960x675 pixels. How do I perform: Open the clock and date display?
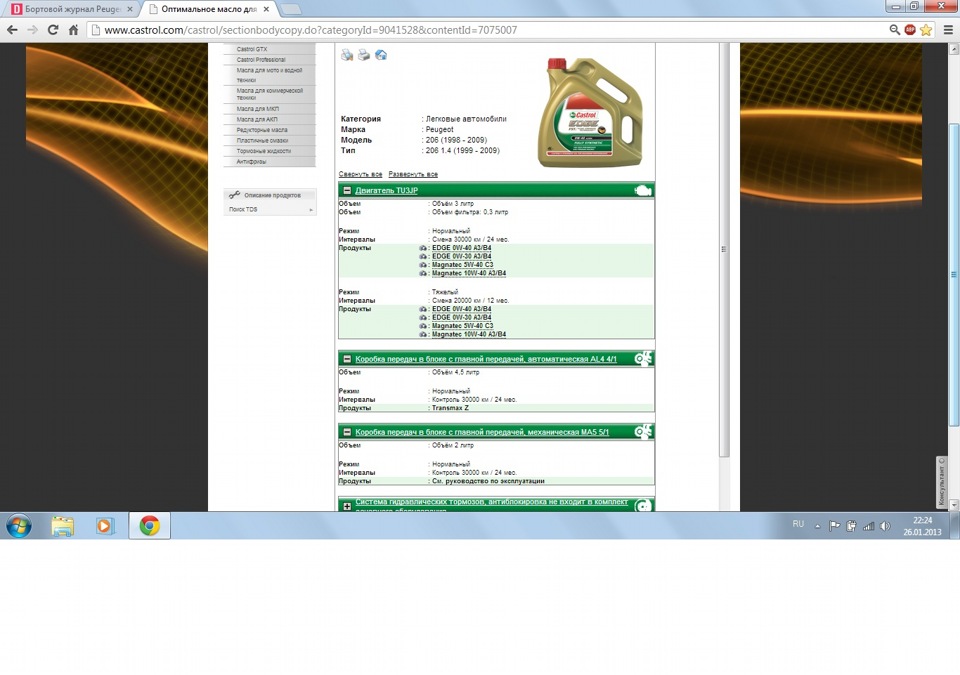pos(922,526)
